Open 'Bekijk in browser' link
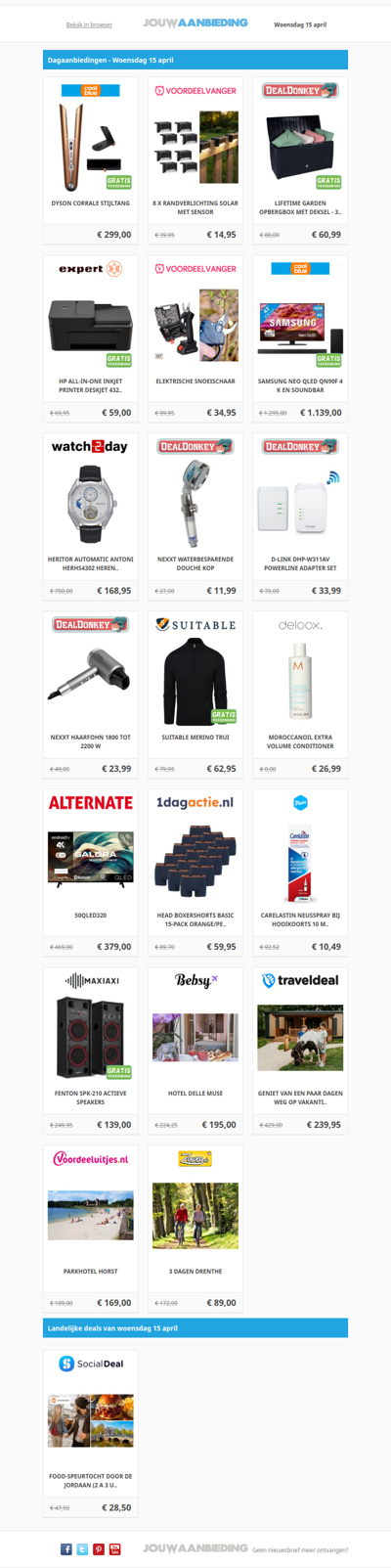 click(89, 24)
